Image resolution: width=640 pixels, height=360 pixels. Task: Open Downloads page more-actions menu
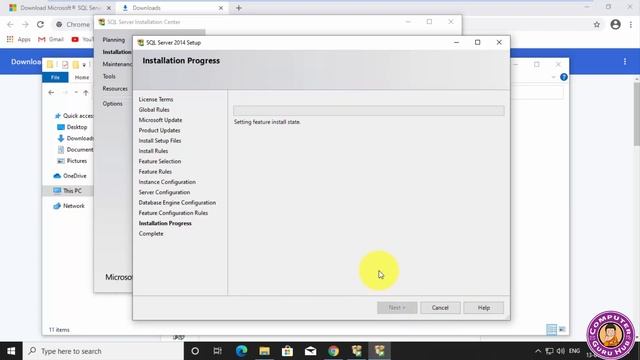[x=625, y=62]
